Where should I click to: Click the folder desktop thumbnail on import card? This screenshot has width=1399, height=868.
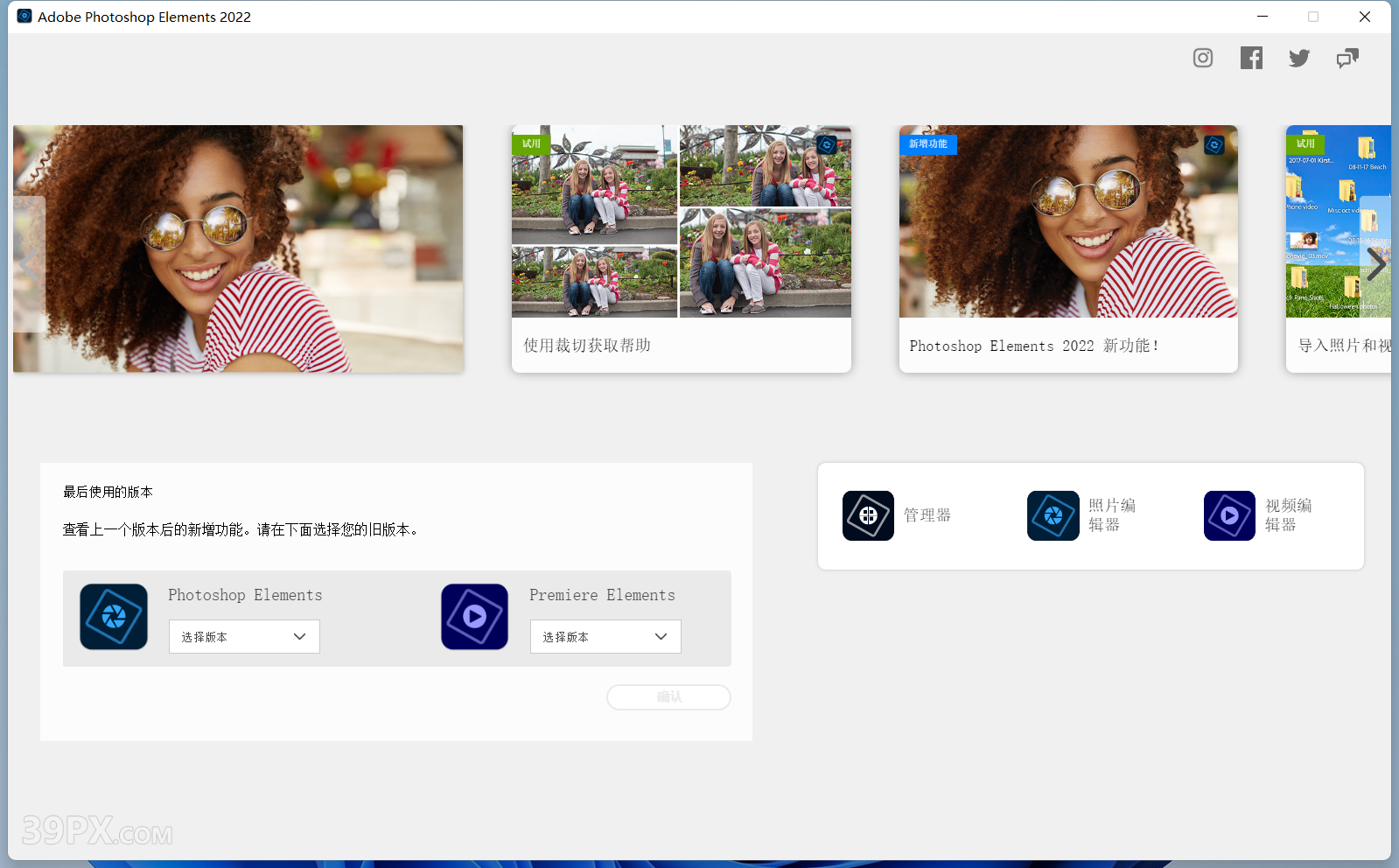pyautogui.click(x=1339, y=221)
